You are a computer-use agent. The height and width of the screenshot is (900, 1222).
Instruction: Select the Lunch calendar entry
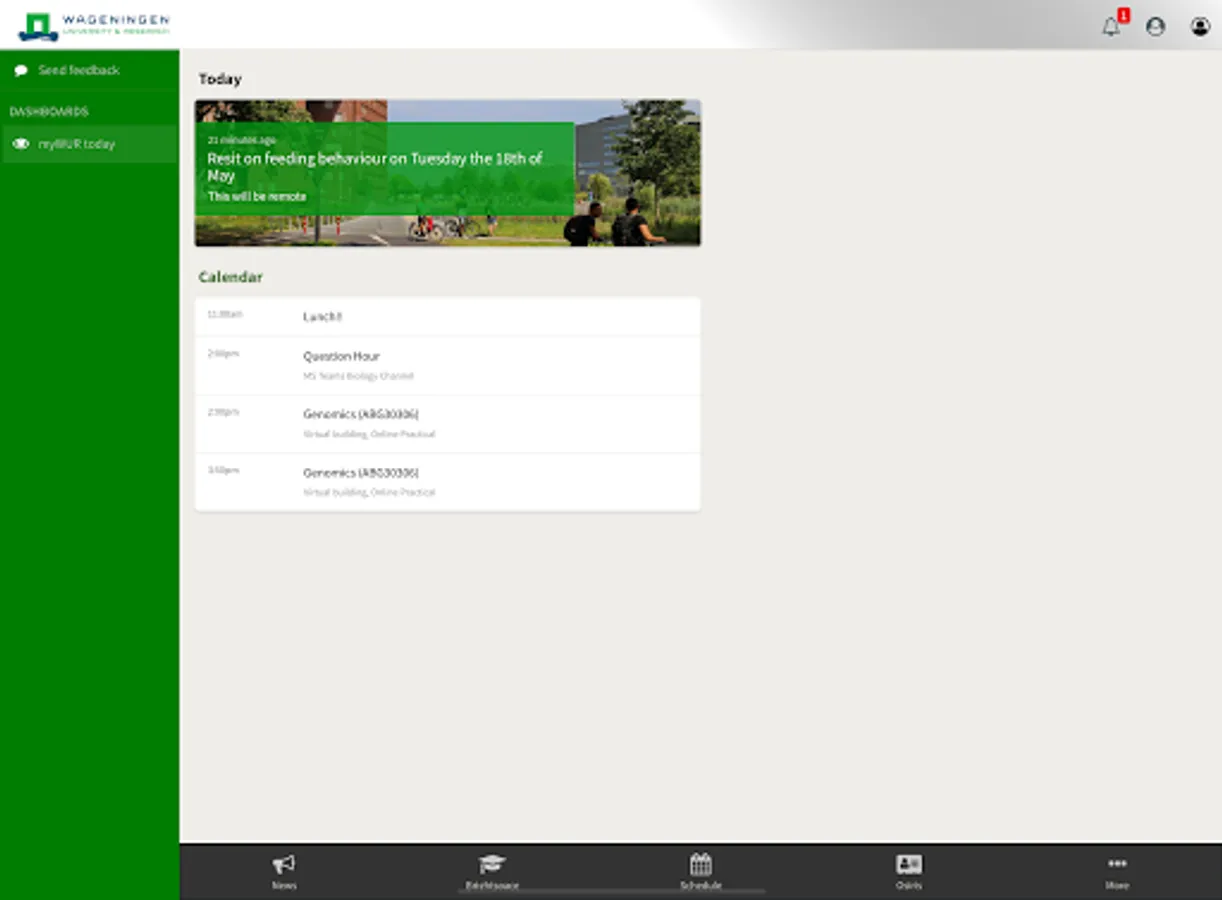pos(448,316)
